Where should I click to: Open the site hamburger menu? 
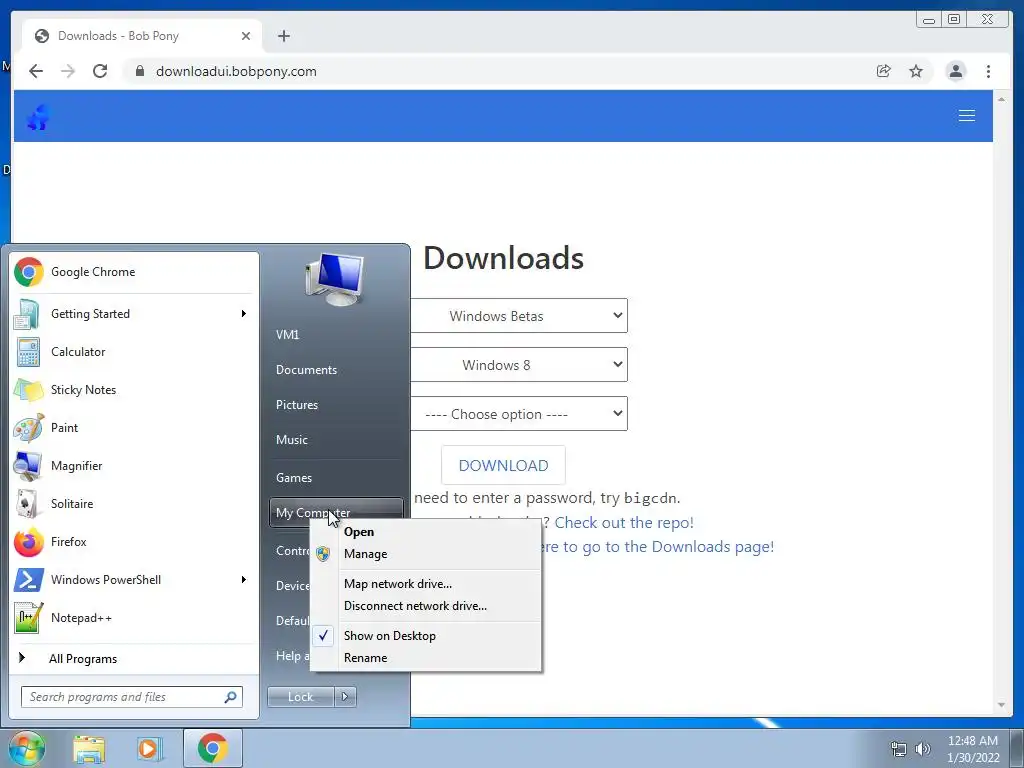coord(967,116)
